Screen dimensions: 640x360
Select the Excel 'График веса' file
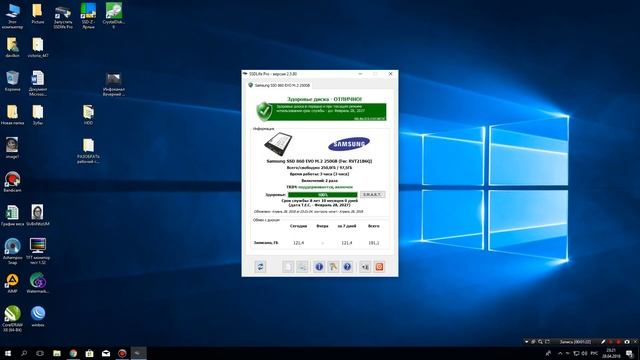[12, 216]
